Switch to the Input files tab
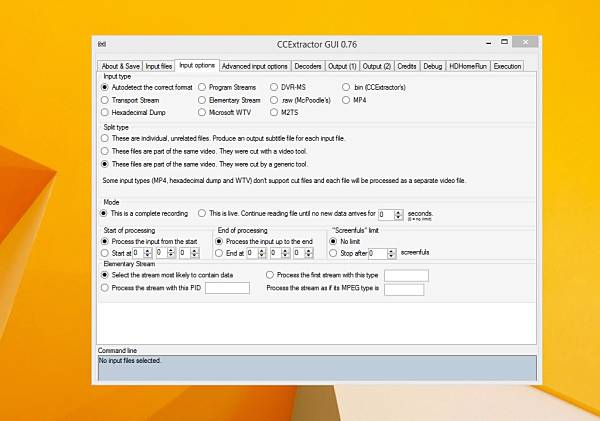Image resolution: width=600 pixels, height=421 pixels. coord(158,66)
